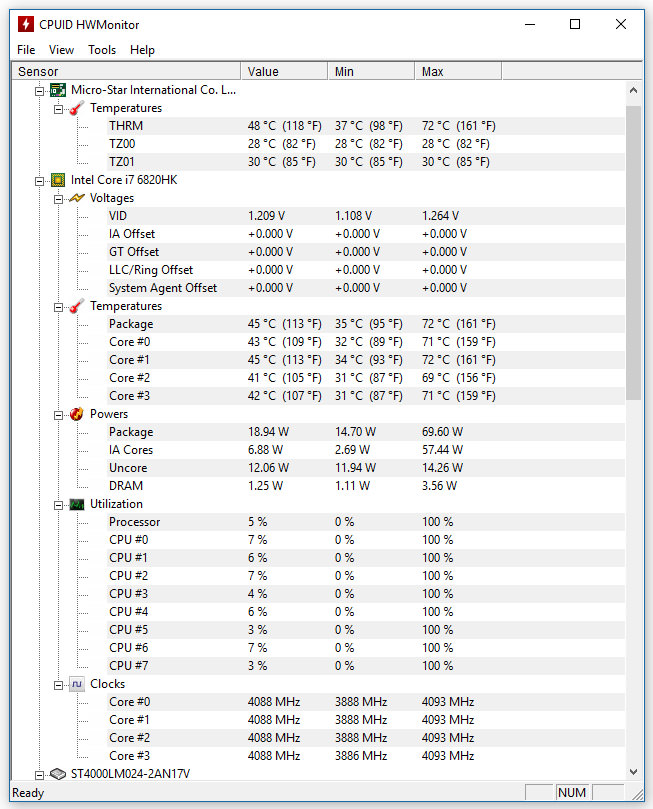The image size is (653, 809).
Task: Click the HWMonitor lightning app icon
Action: click(x=25, y=24)
